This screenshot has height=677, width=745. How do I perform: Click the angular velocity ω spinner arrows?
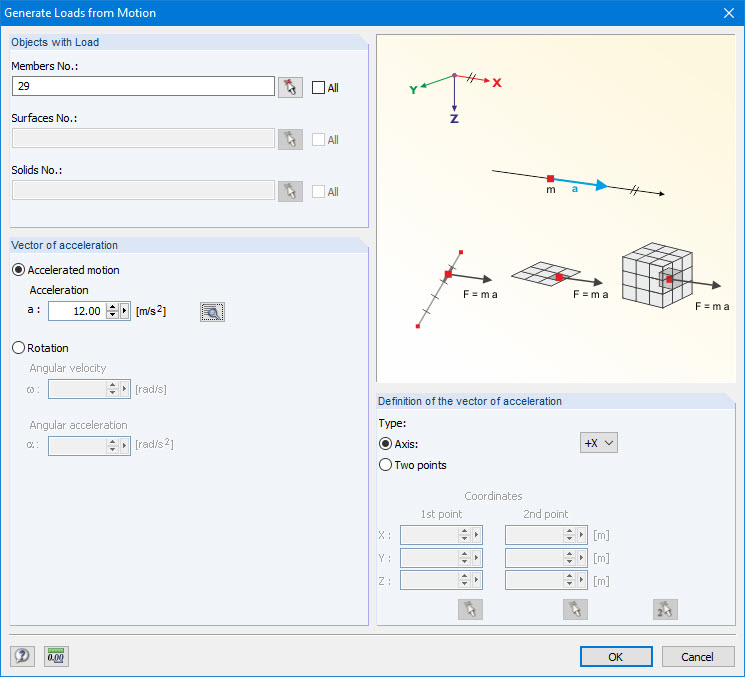coord(112,389)
